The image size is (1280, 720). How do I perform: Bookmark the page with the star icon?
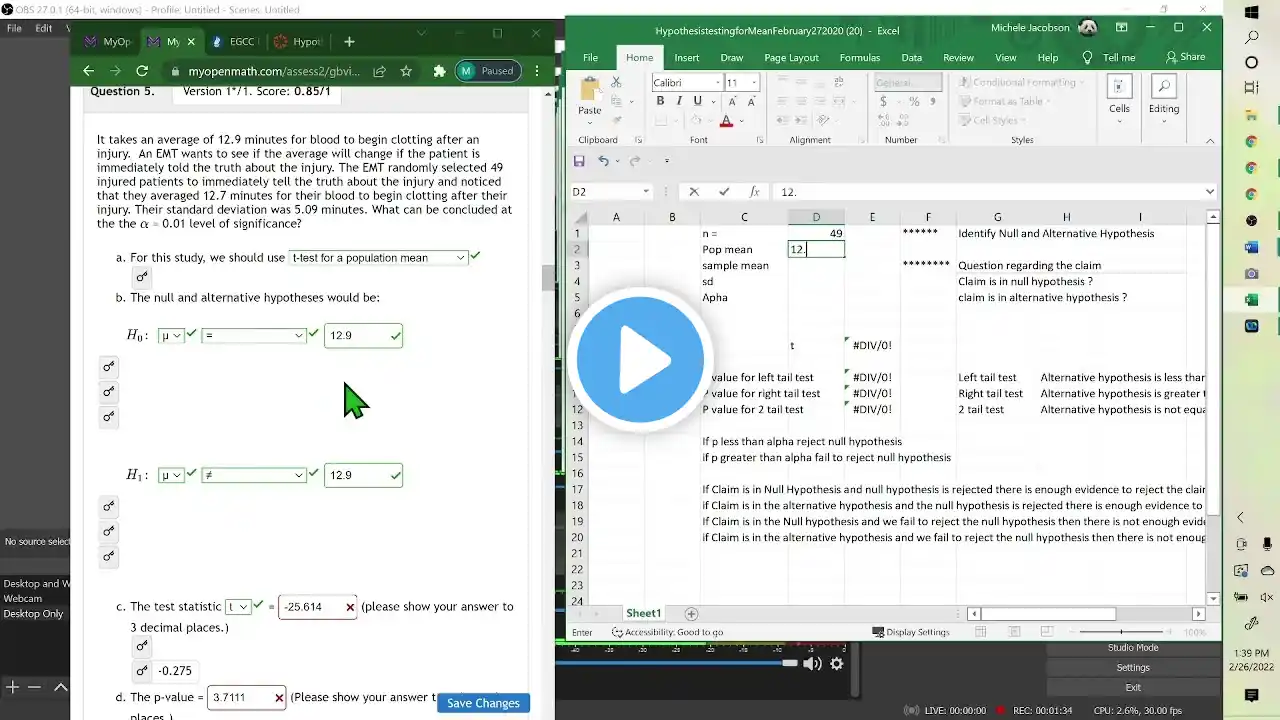tap(406, 71)
